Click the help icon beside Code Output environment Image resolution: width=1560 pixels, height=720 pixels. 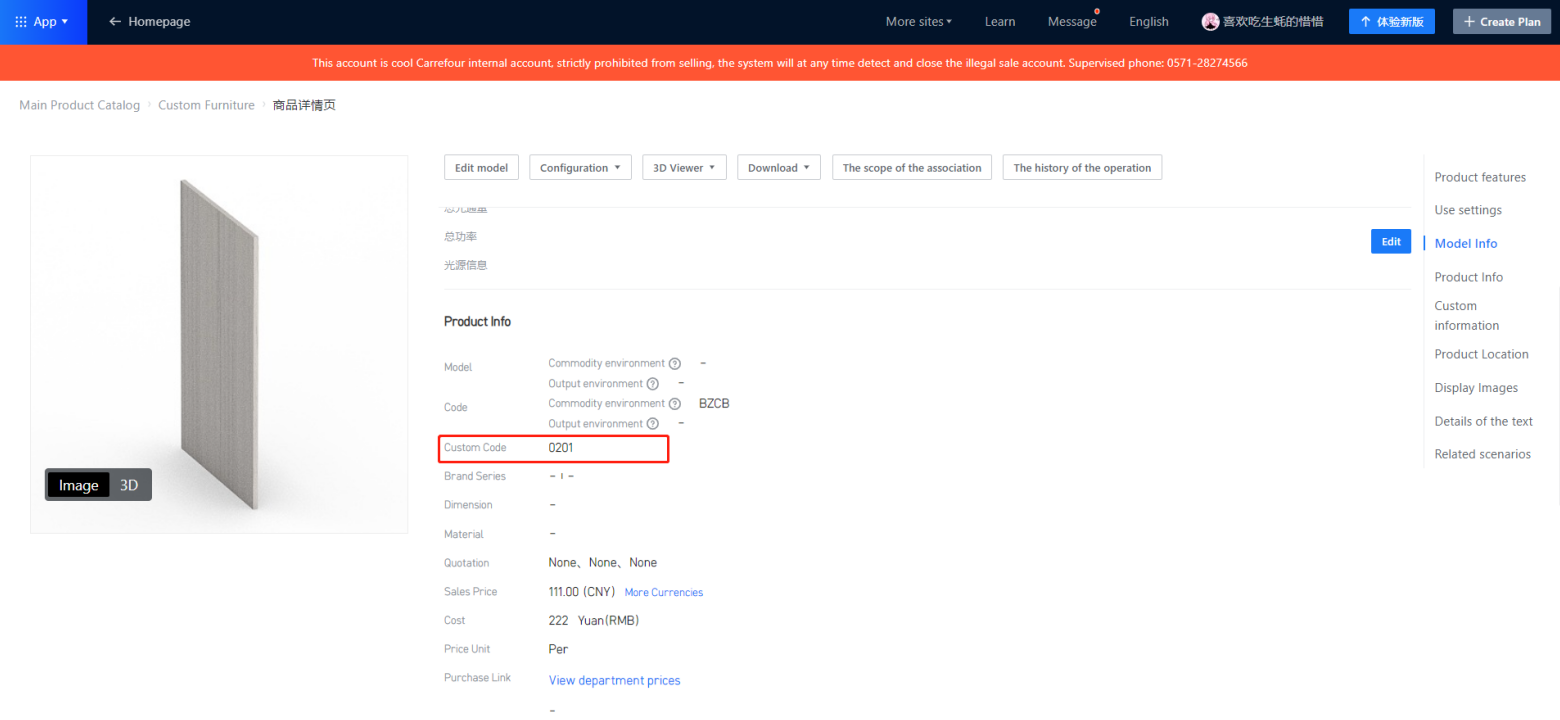click(653, 424)
